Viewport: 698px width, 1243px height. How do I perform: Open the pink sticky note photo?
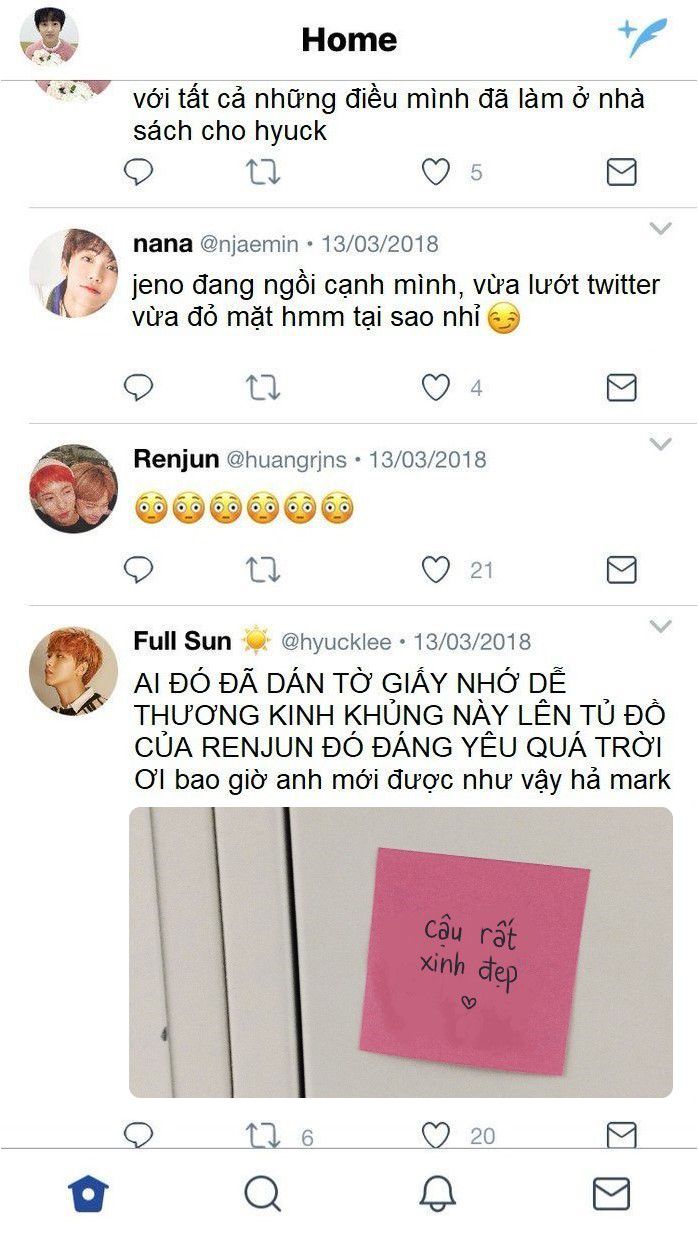pyautogui.click(x=401, y=952)
